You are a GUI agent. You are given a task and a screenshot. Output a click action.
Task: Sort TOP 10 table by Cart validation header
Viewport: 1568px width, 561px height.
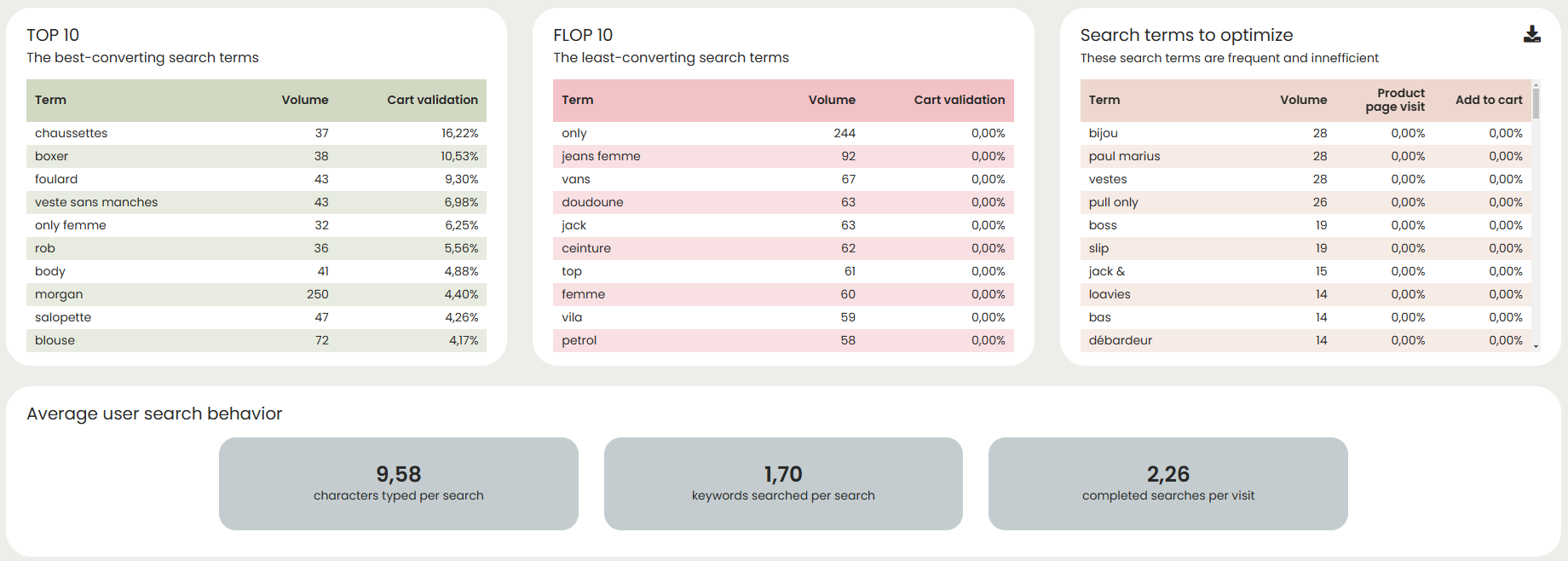click(x=432, y=100)
